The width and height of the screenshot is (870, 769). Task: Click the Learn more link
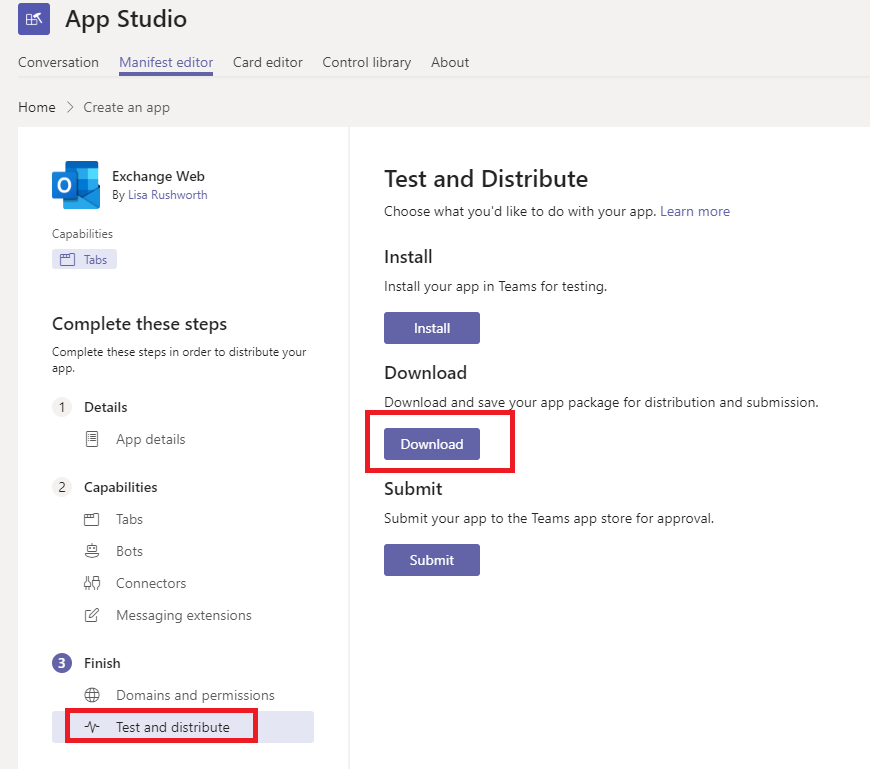pos(695,211)
